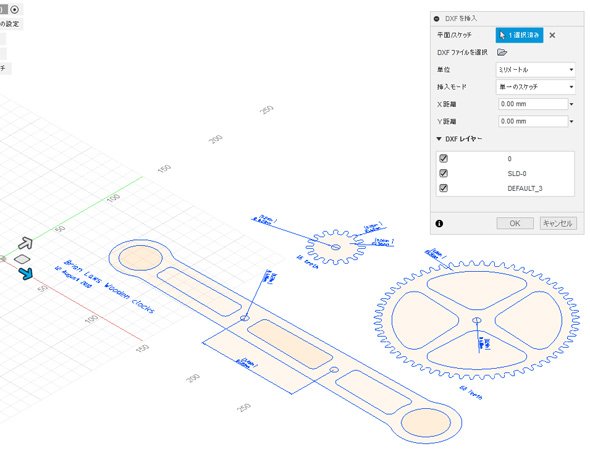This screenshot has width=590, height=449.
Task: Click the blue down-right arrow manipulator
Action: 26,273
